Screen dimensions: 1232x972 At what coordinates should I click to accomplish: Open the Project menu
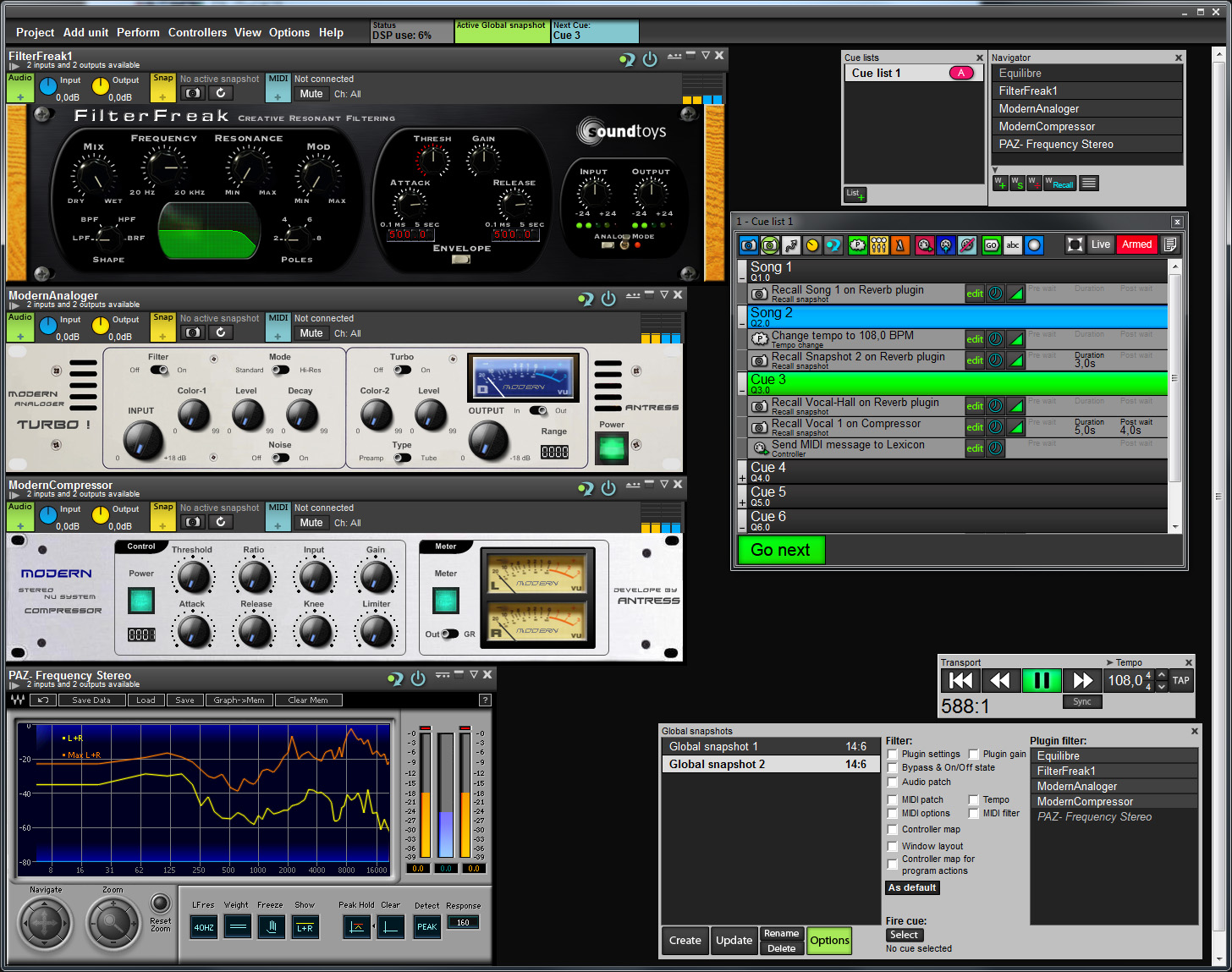pos(35,32)
